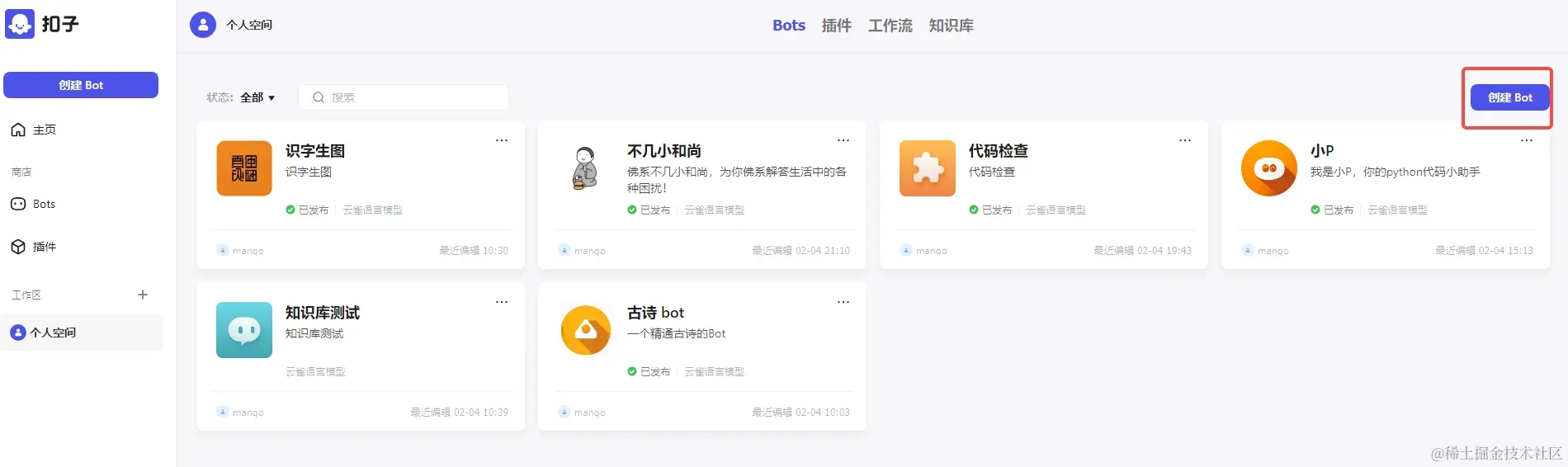Open 不几小和尚 monk avatar
This screenshot has width=1568, height=467.
coord(586,168)
